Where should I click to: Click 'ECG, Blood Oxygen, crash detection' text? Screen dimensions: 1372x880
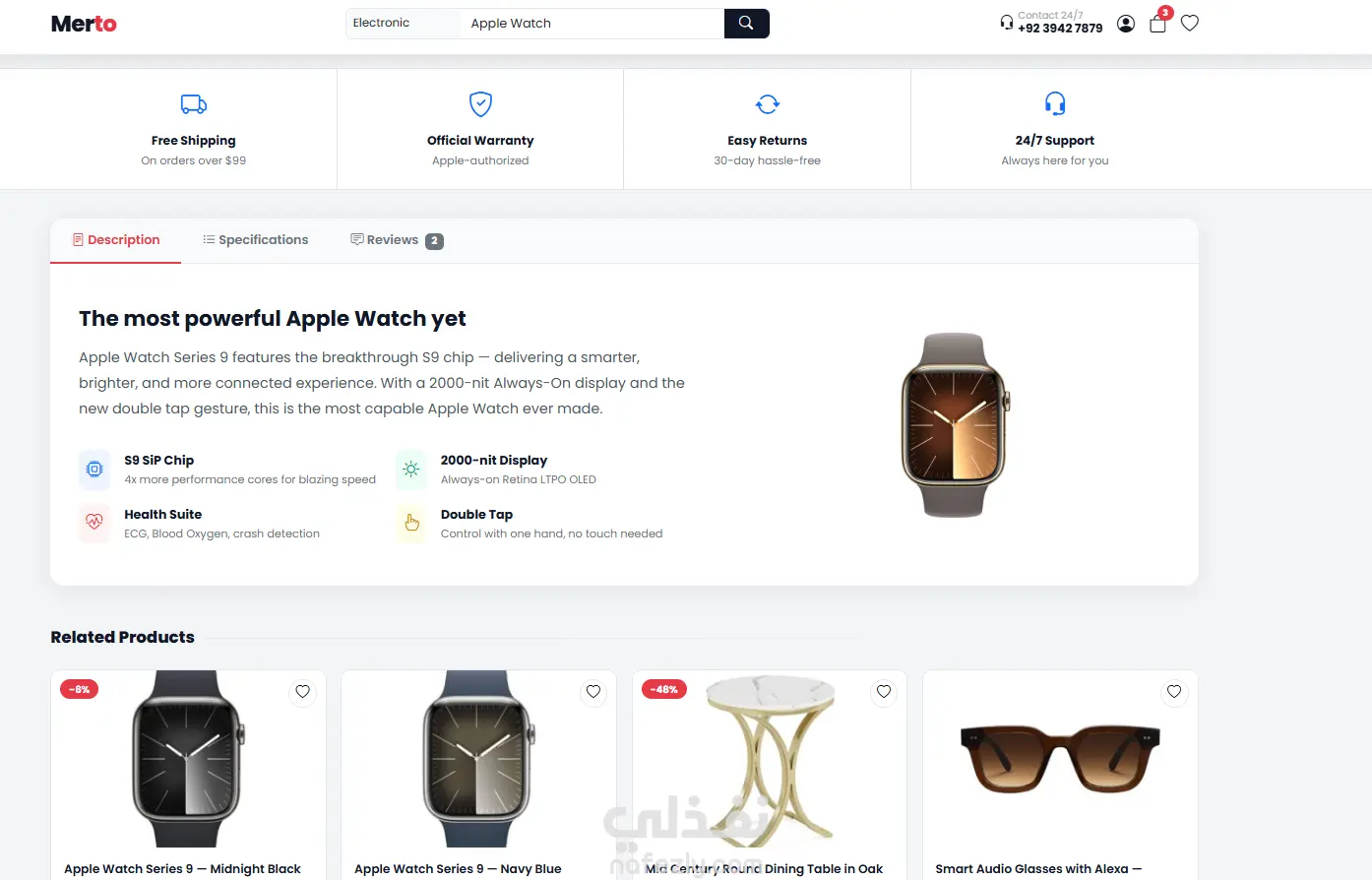222,534
